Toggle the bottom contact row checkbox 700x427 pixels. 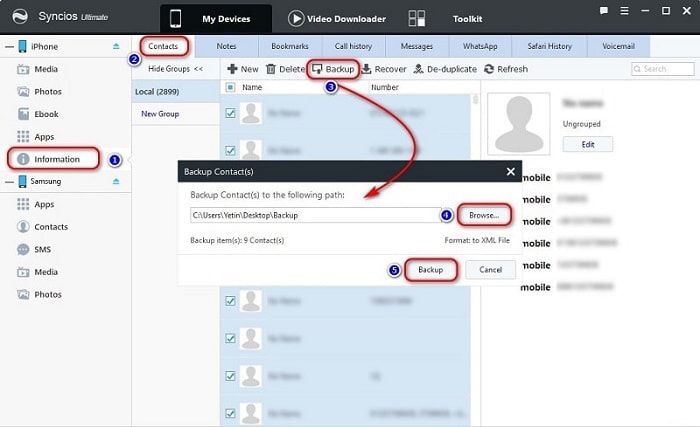click(230, 410)
